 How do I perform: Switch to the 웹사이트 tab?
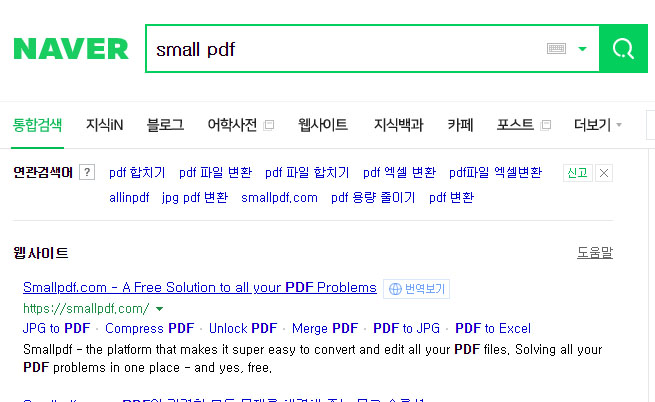tap(322, 125)
